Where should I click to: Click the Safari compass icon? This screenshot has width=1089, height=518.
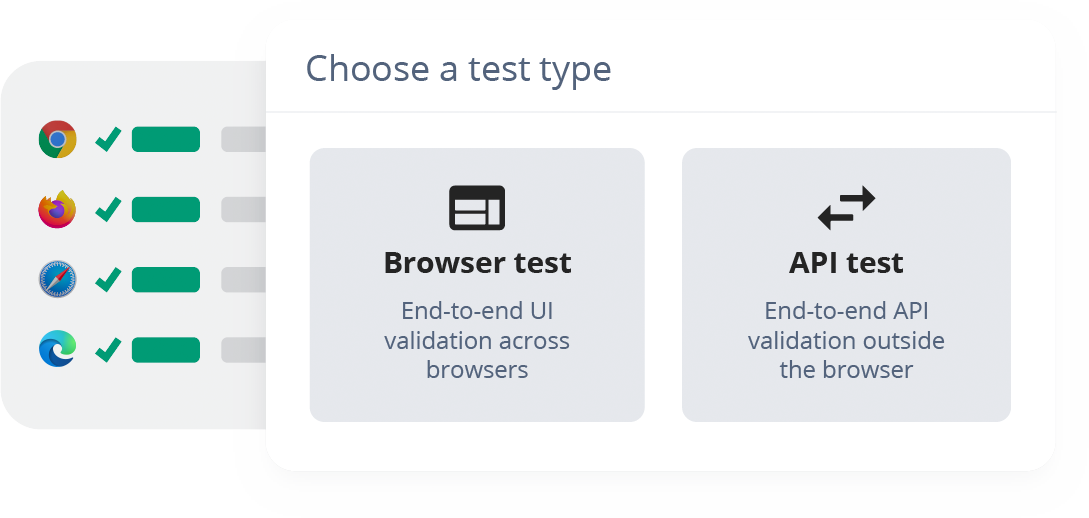[57, 279]
